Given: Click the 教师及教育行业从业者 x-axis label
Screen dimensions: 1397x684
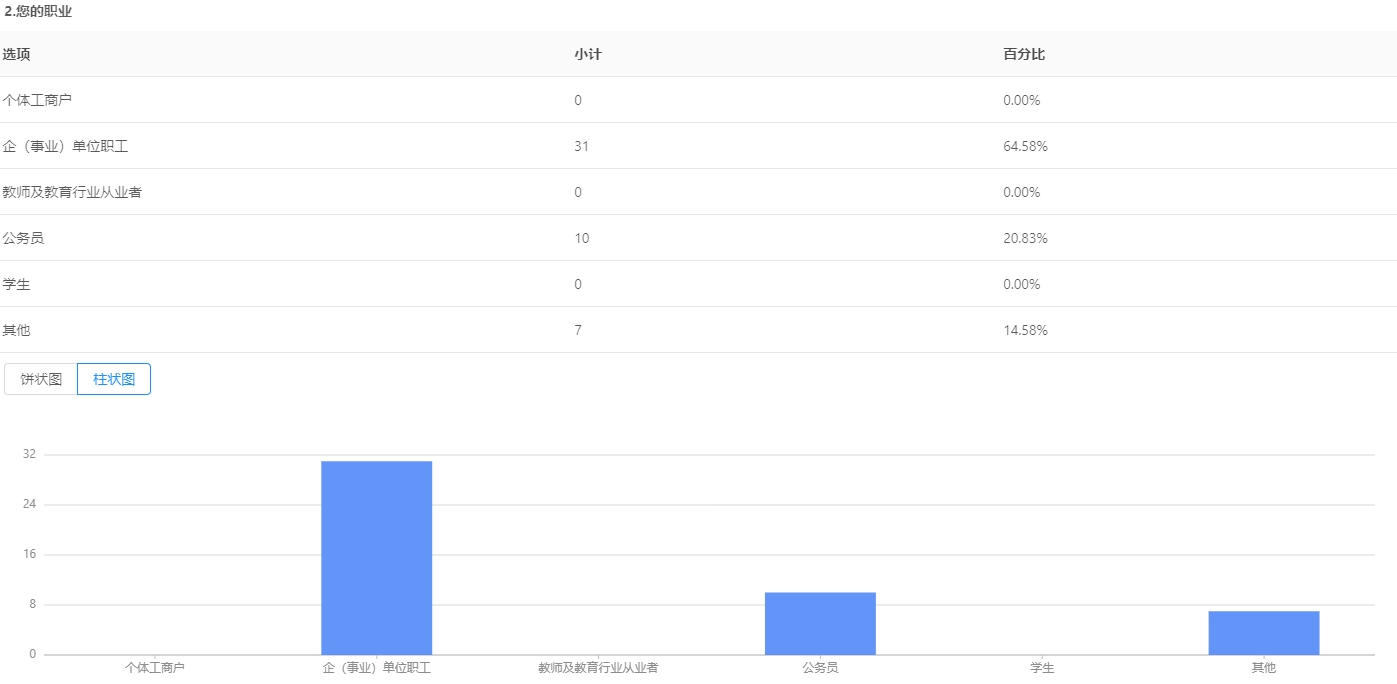Looking at the screenshot, I should click(x=598, y=667).
